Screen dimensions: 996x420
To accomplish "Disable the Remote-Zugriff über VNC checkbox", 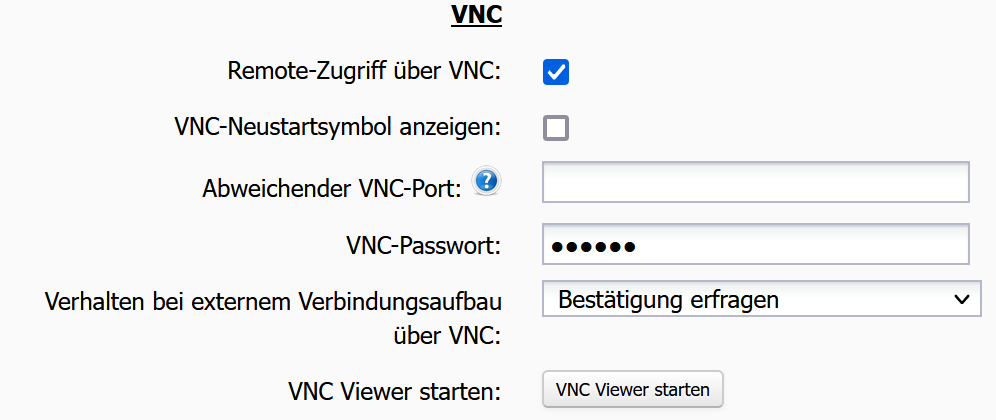I will [x=556, y=72].
